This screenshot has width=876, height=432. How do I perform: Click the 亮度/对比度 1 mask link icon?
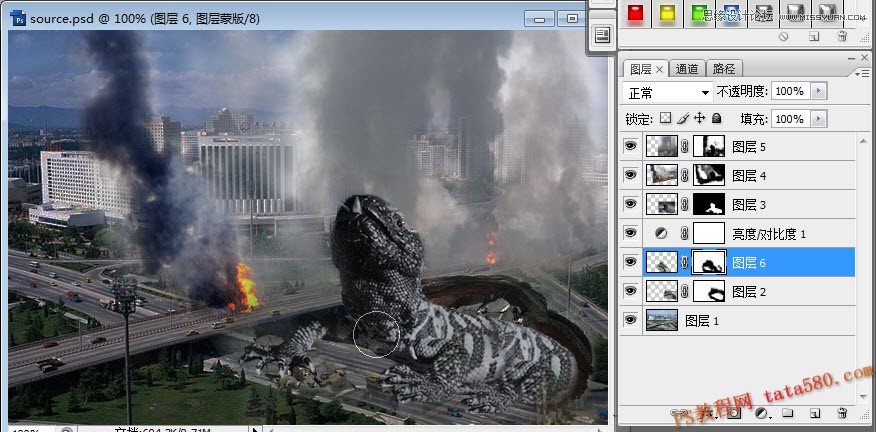click(685, 234)
